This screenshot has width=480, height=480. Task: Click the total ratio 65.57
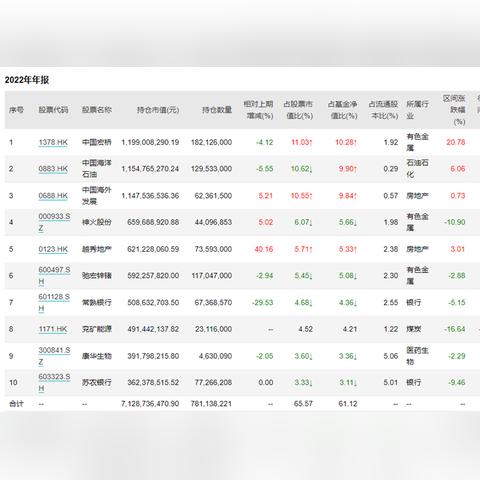click(x=303, y=404)
